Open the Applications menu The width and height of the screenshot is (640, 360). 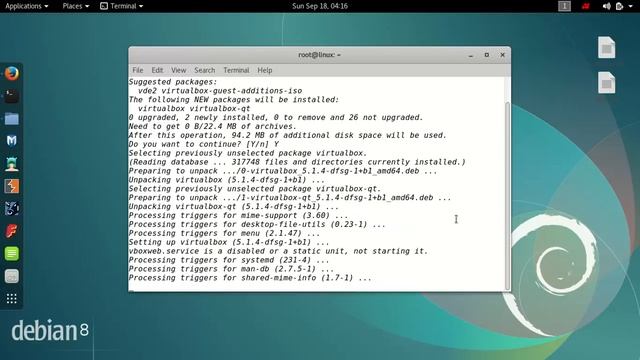27,6
